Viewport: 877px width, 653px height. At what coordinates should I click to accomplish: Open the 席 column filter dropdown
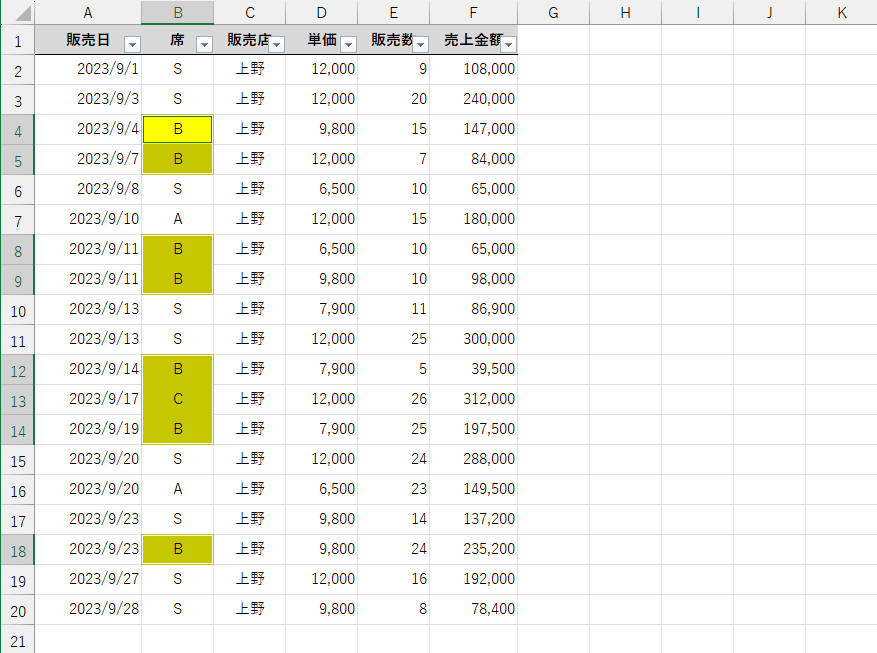[205, 44]
